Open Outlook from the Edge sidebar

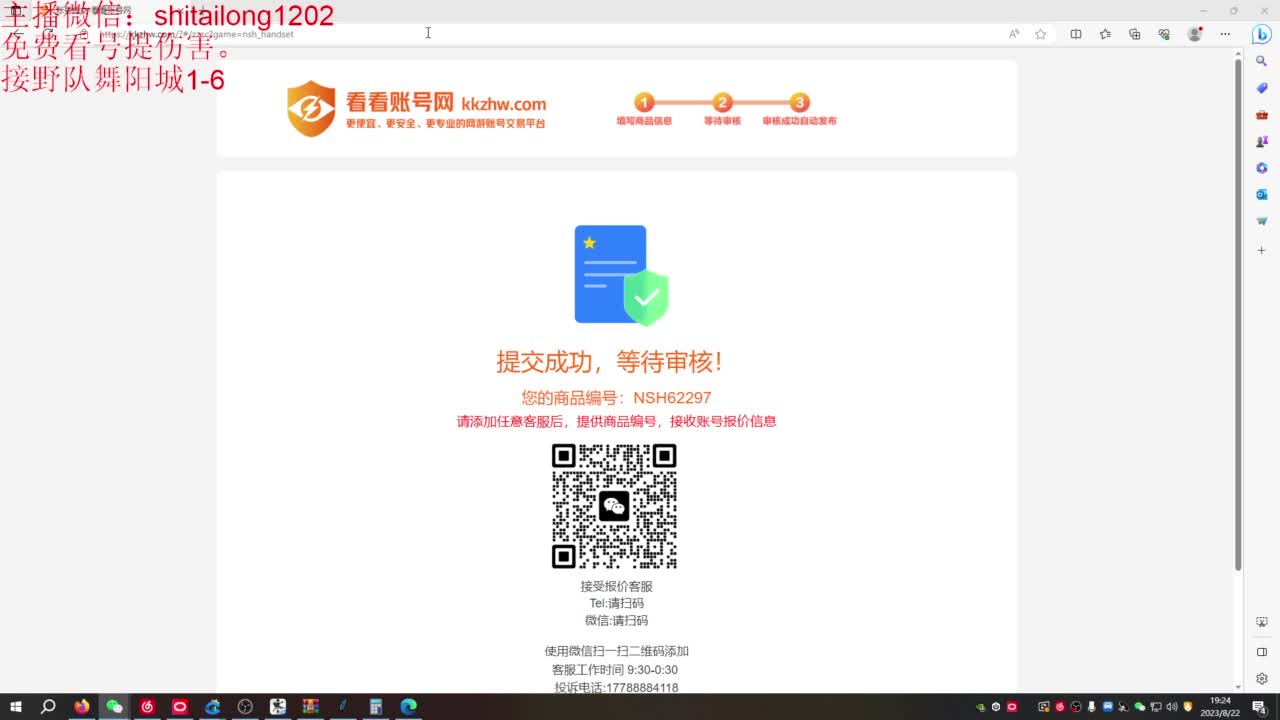[1262, 194]
